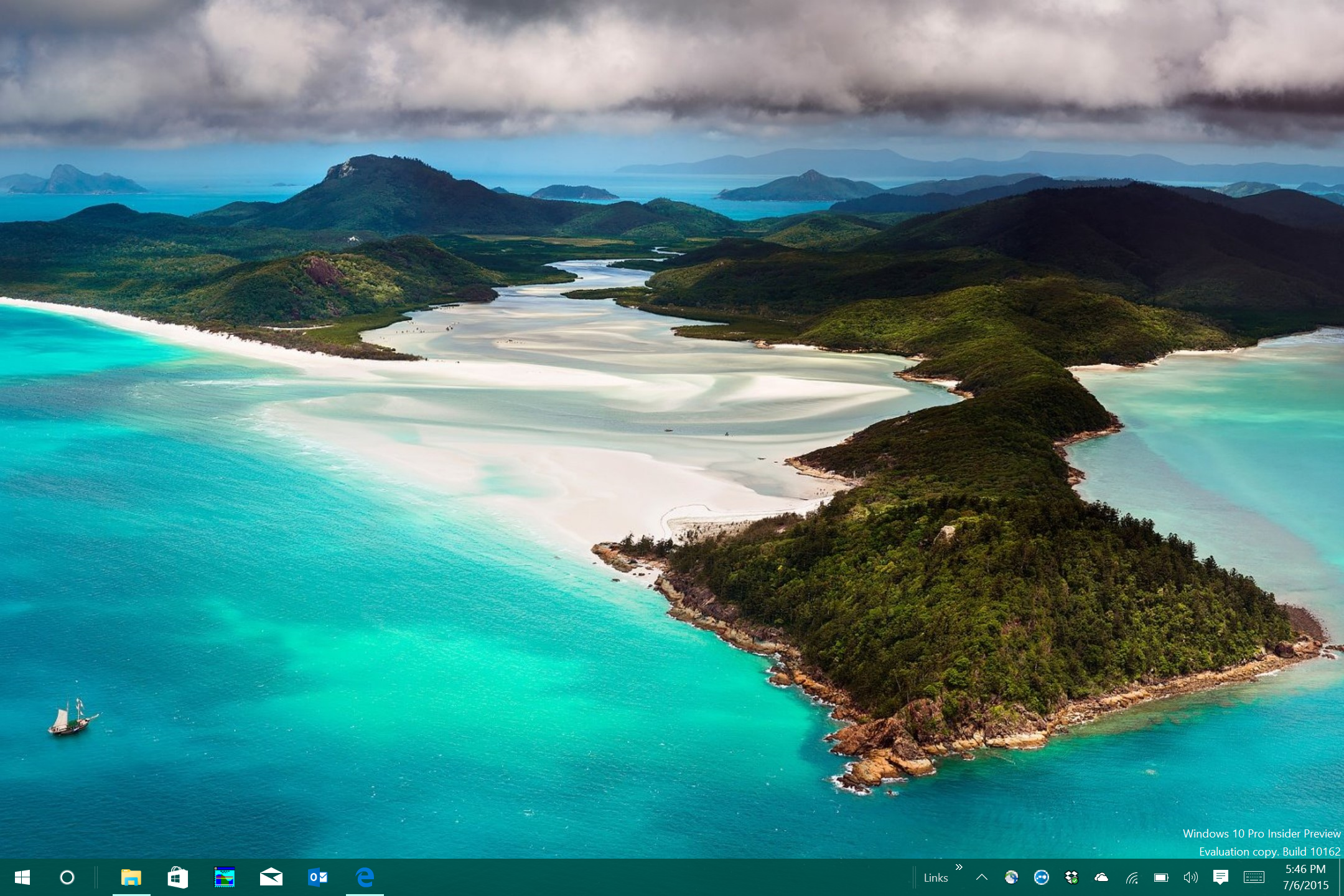The image size is (1344, 896).
Task: Open the Action Center notifications
Action: coord(1221,877)
